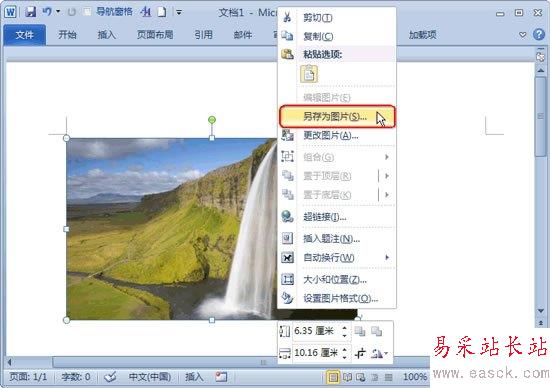Switch to Outline view icon
Viewport: 550px width, 388px height.
pyautogui.click(x=375, y=377)
